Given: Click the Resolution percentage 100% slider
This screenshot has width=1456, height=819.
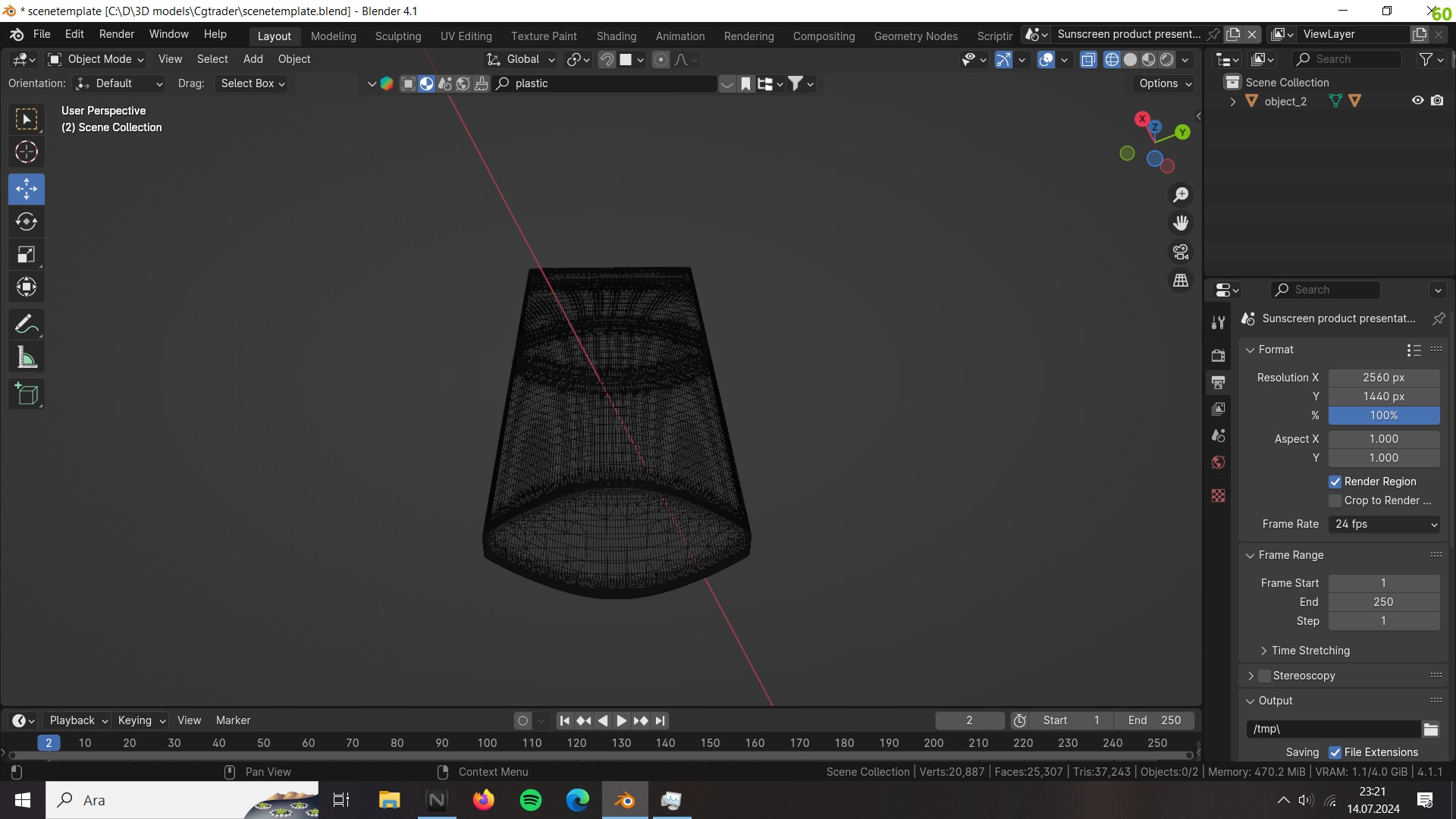Looking at the screenshot, I should [x=1384, y=416].
